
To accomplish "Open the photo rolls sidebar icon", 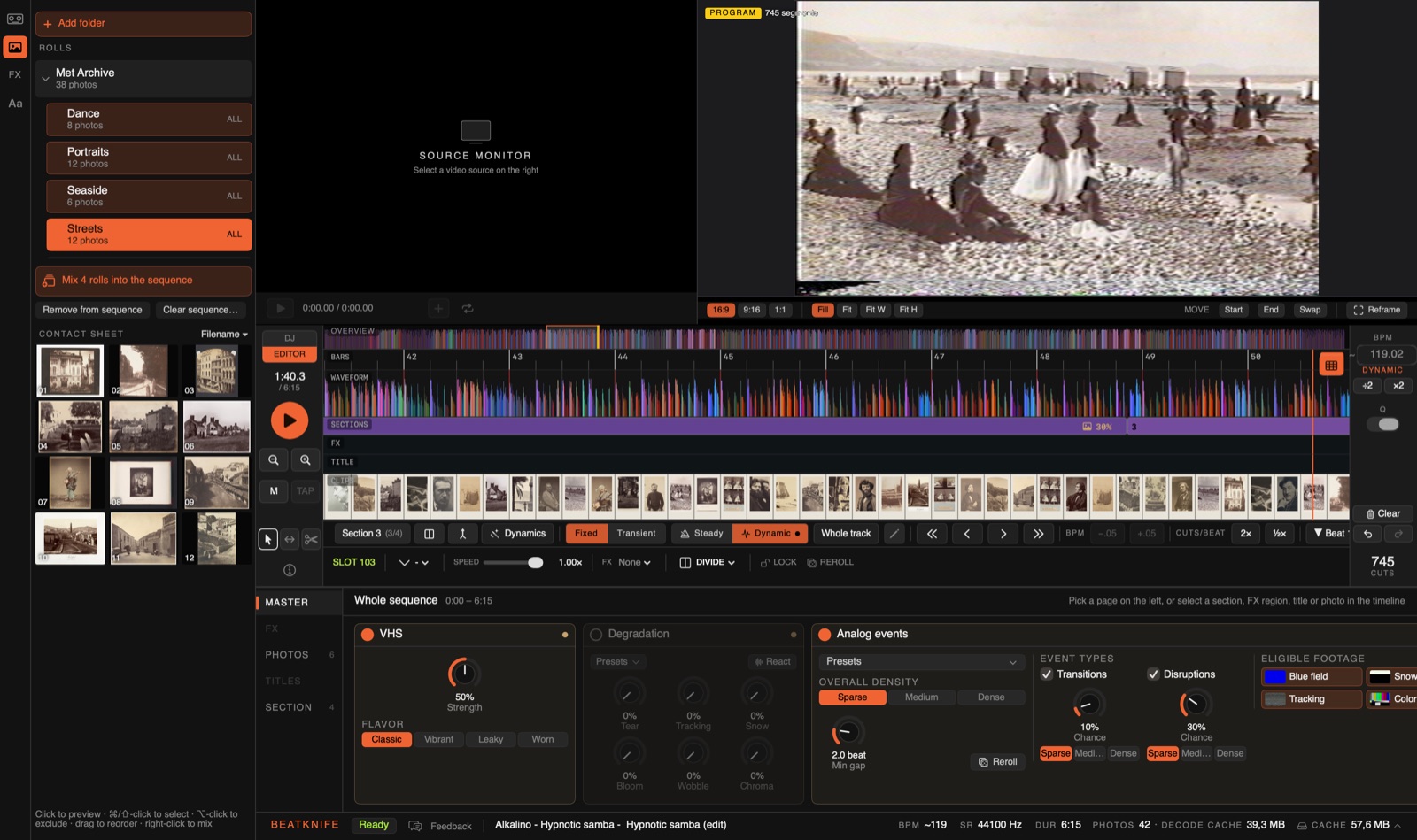I will pos(15,47).
